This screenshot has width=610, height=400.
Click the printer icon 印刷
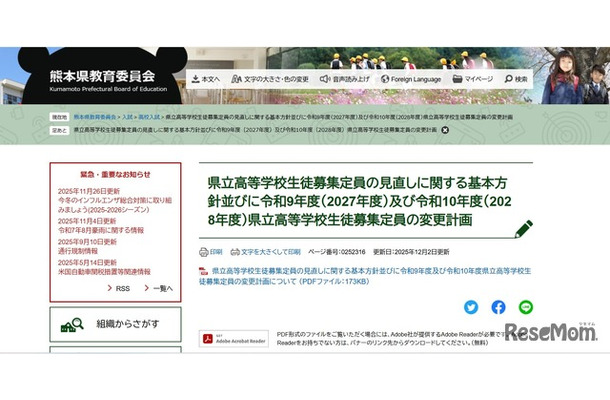click(210, 252)
